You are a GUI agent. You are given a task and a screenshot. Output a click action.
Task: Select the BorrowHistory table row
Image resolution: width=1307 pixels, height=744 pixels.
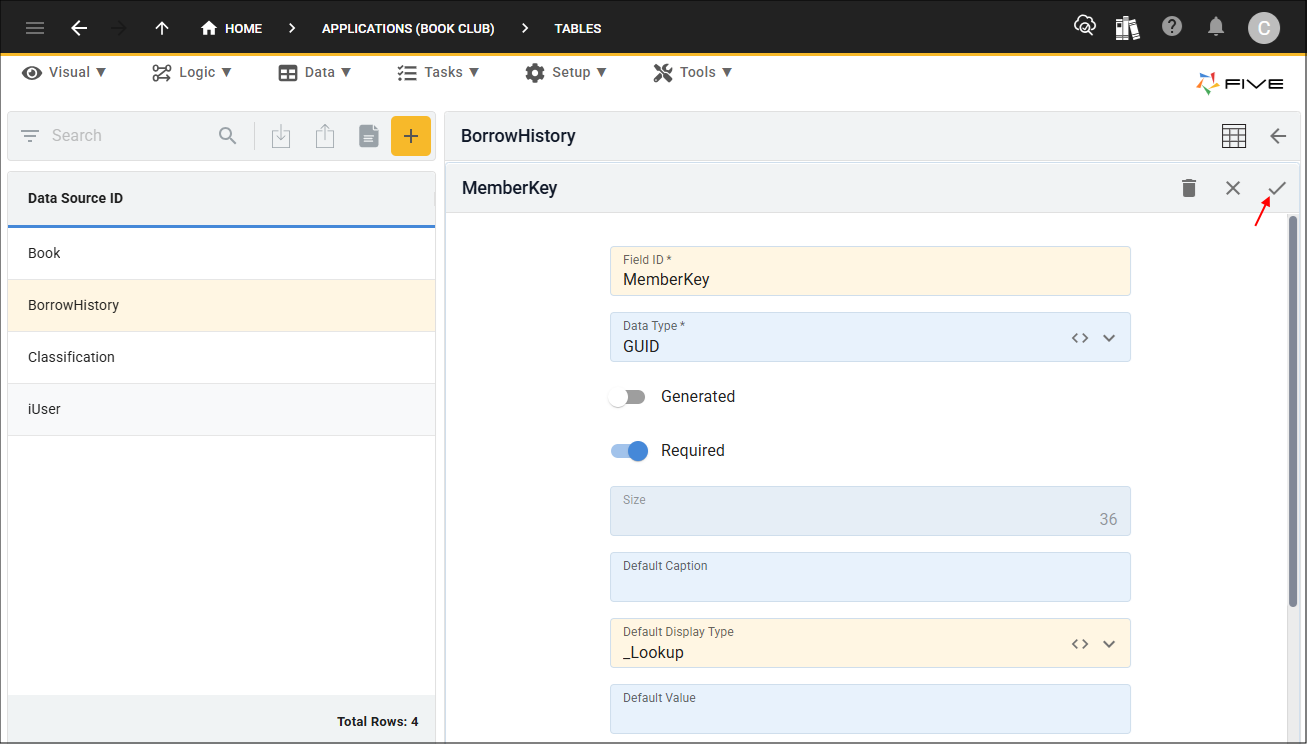[221, 305]
